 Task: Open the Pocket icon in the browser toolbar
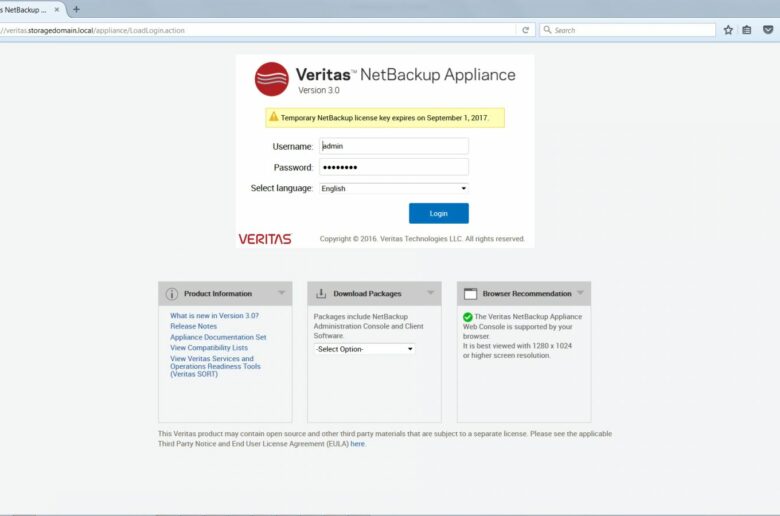[767, 30]
